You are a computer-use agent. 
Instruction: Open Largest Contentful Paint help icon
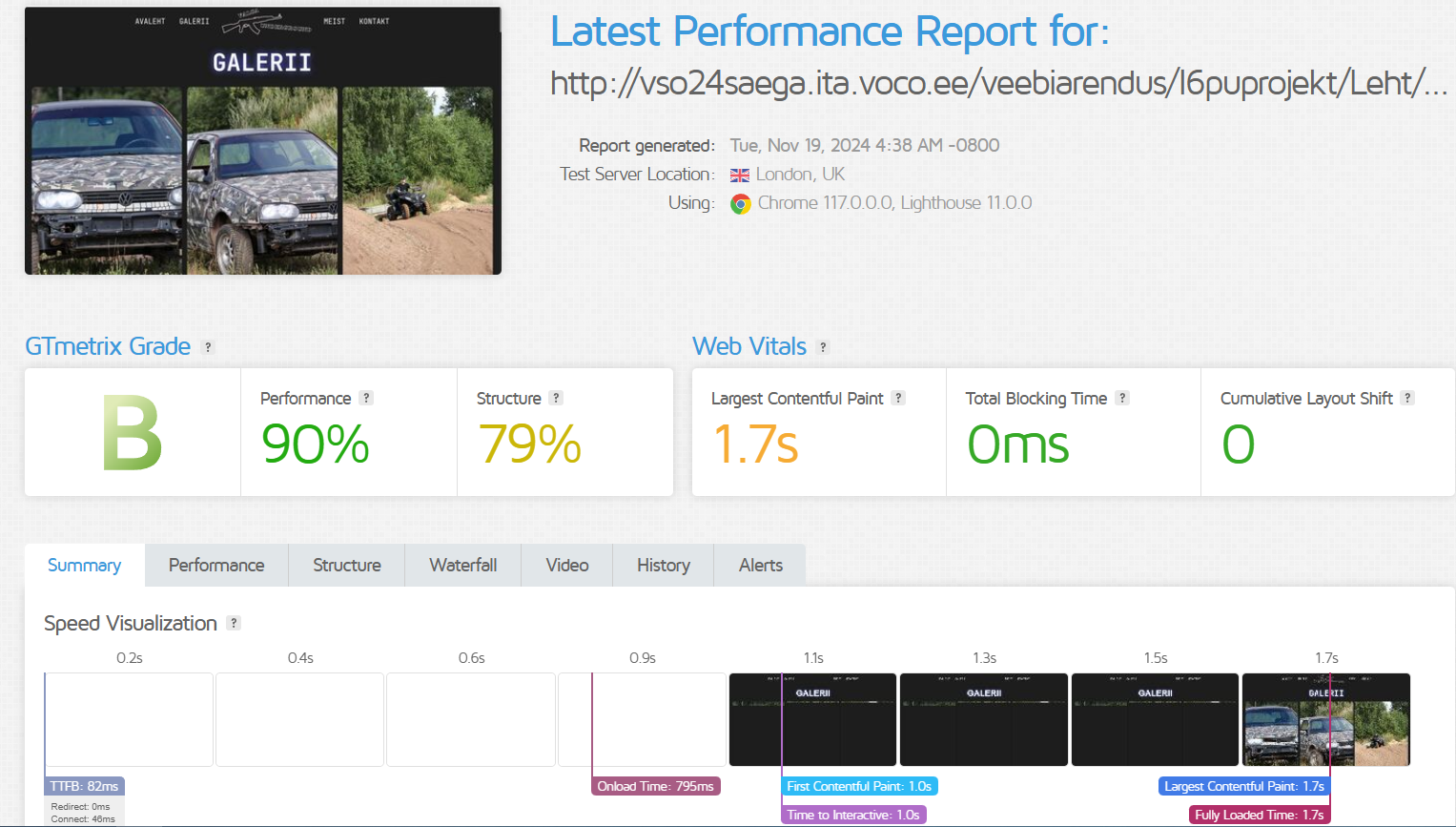coord(898,398)
